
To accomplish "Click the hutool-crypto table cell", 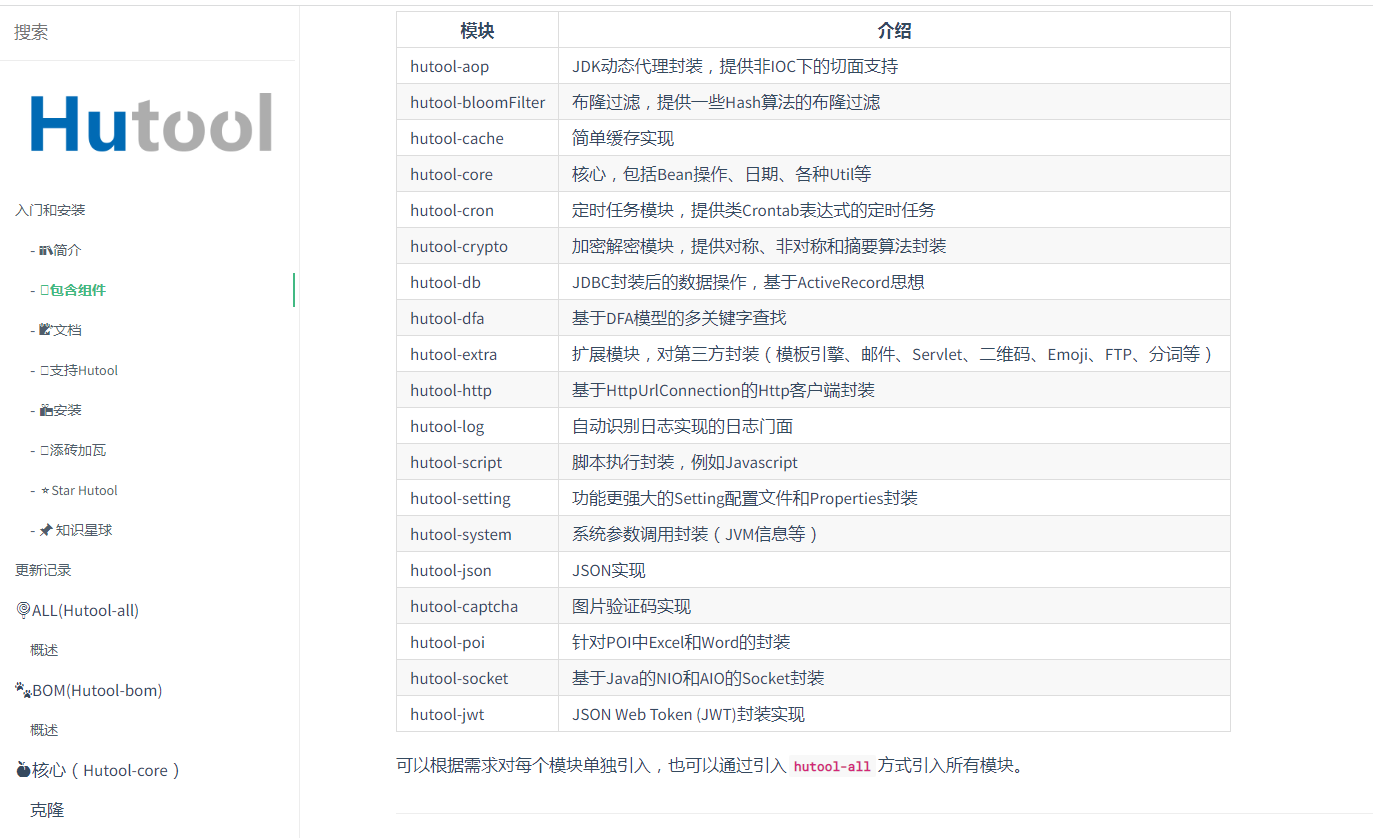I will tap(477, 246).
